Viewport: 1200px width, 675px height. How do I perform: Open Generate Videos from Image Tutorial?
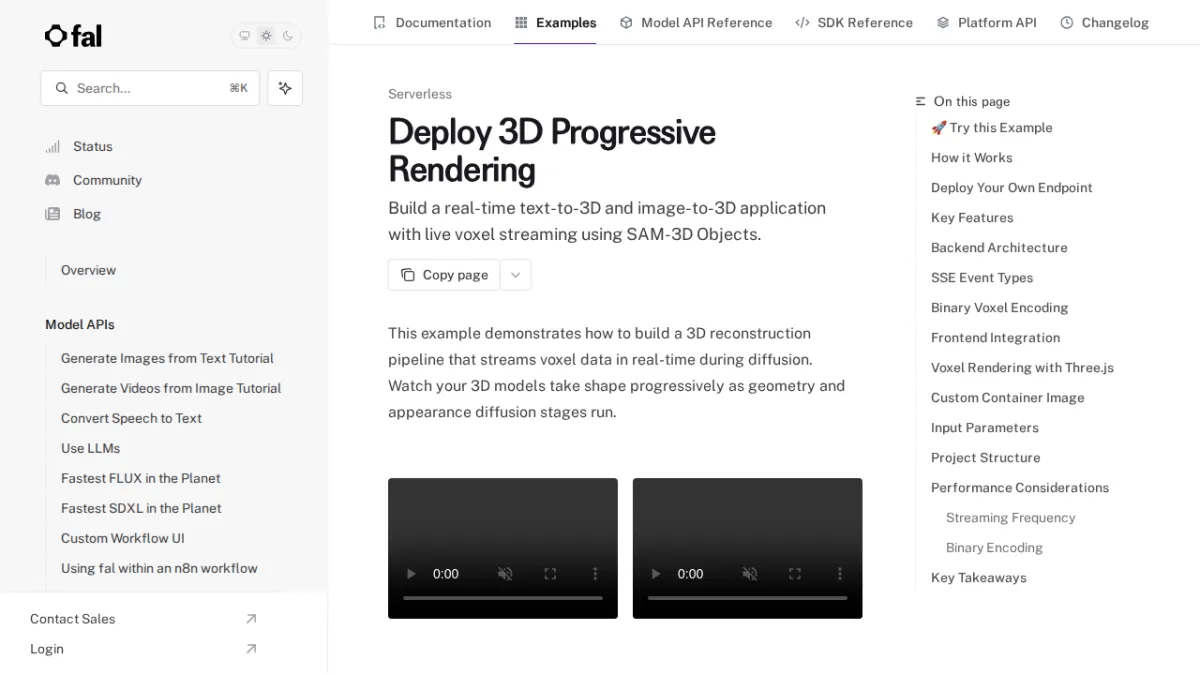(x=171, y=388)
